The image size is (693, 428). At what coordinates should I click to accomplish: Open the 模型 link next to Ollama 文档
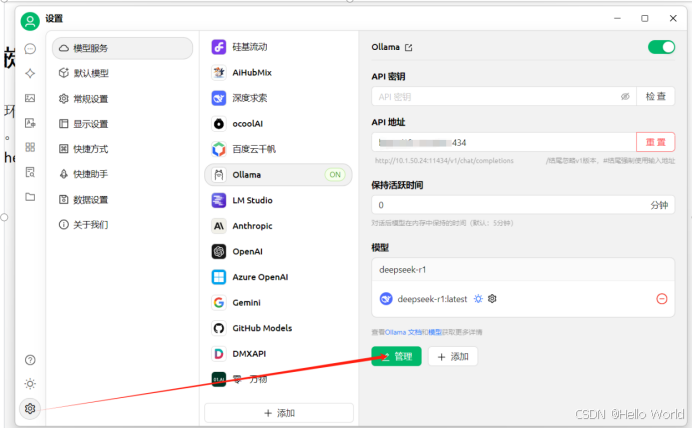point(435,332)
